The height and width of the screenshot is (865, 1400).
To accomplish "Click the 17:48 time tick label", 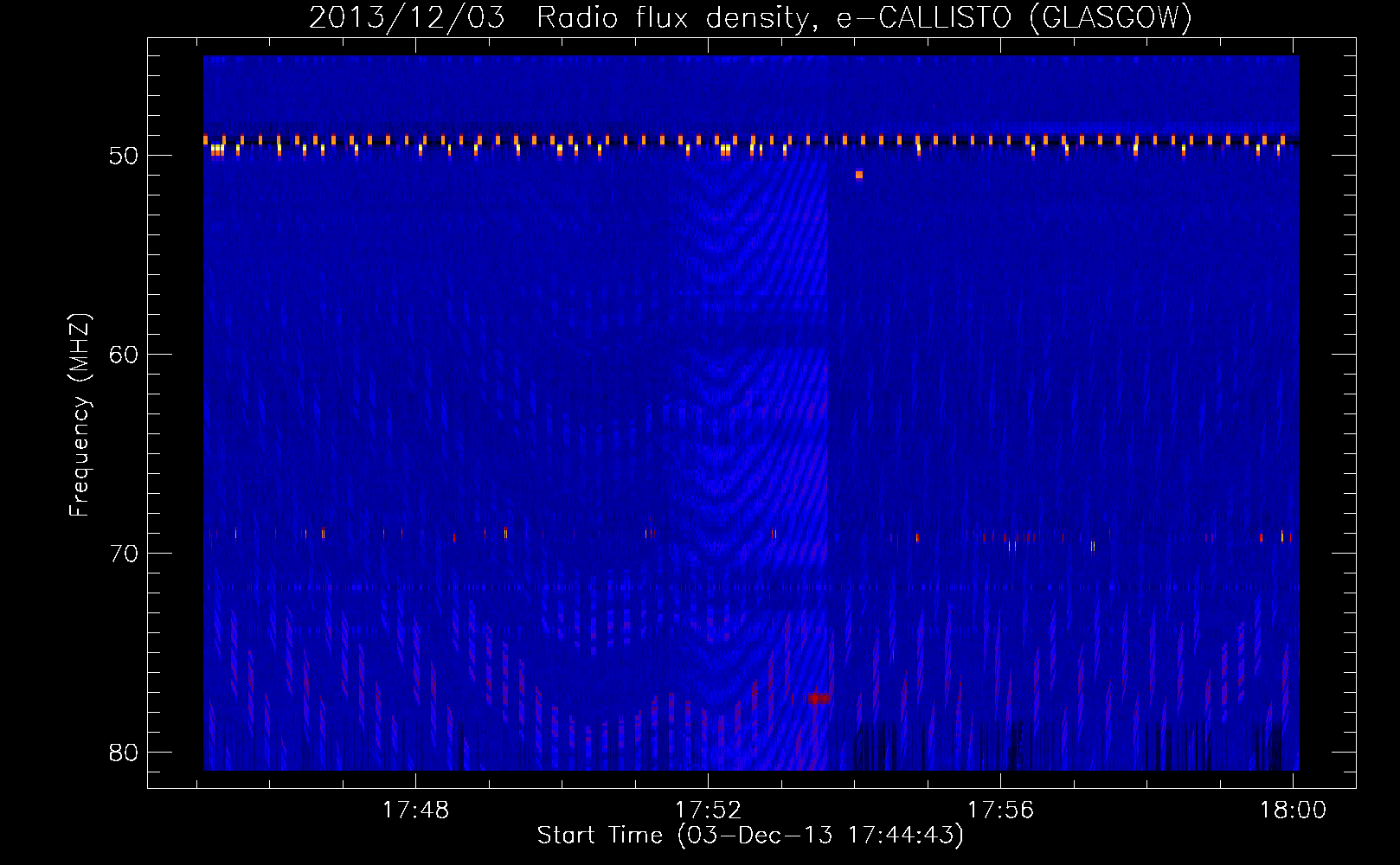I will (x=416, y=811).
